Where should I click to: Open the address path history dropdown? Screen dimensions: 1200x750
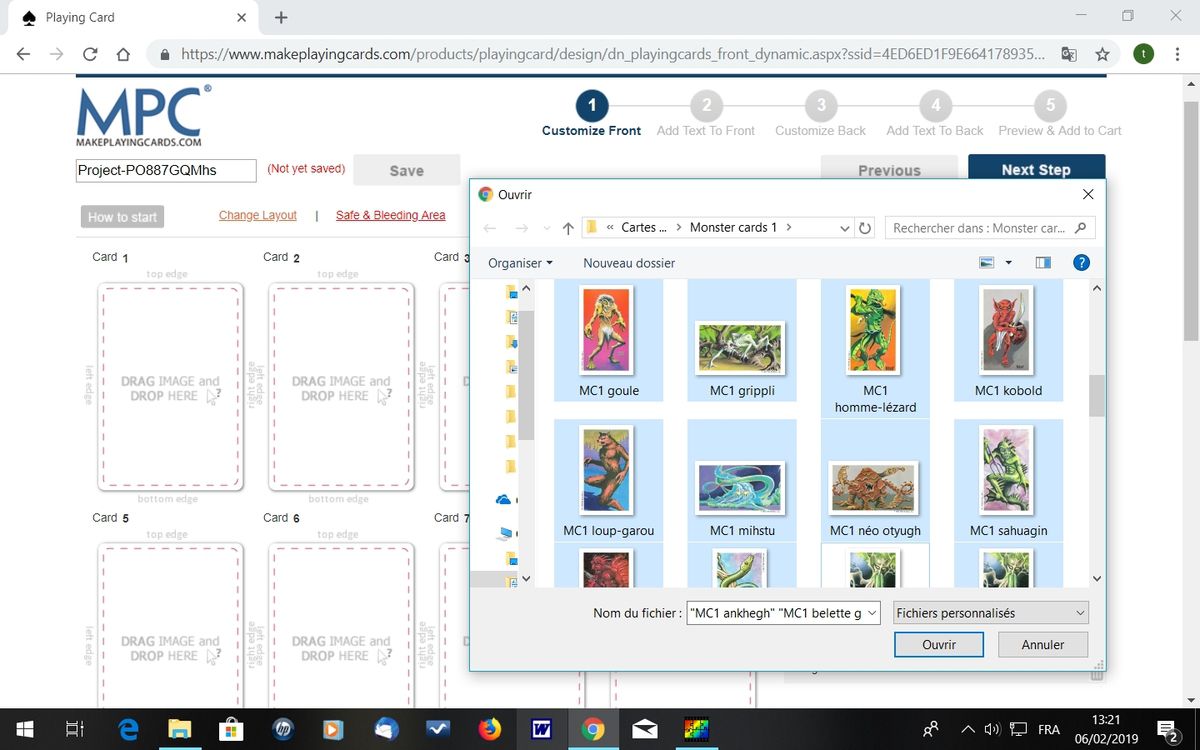coord(845,228)
